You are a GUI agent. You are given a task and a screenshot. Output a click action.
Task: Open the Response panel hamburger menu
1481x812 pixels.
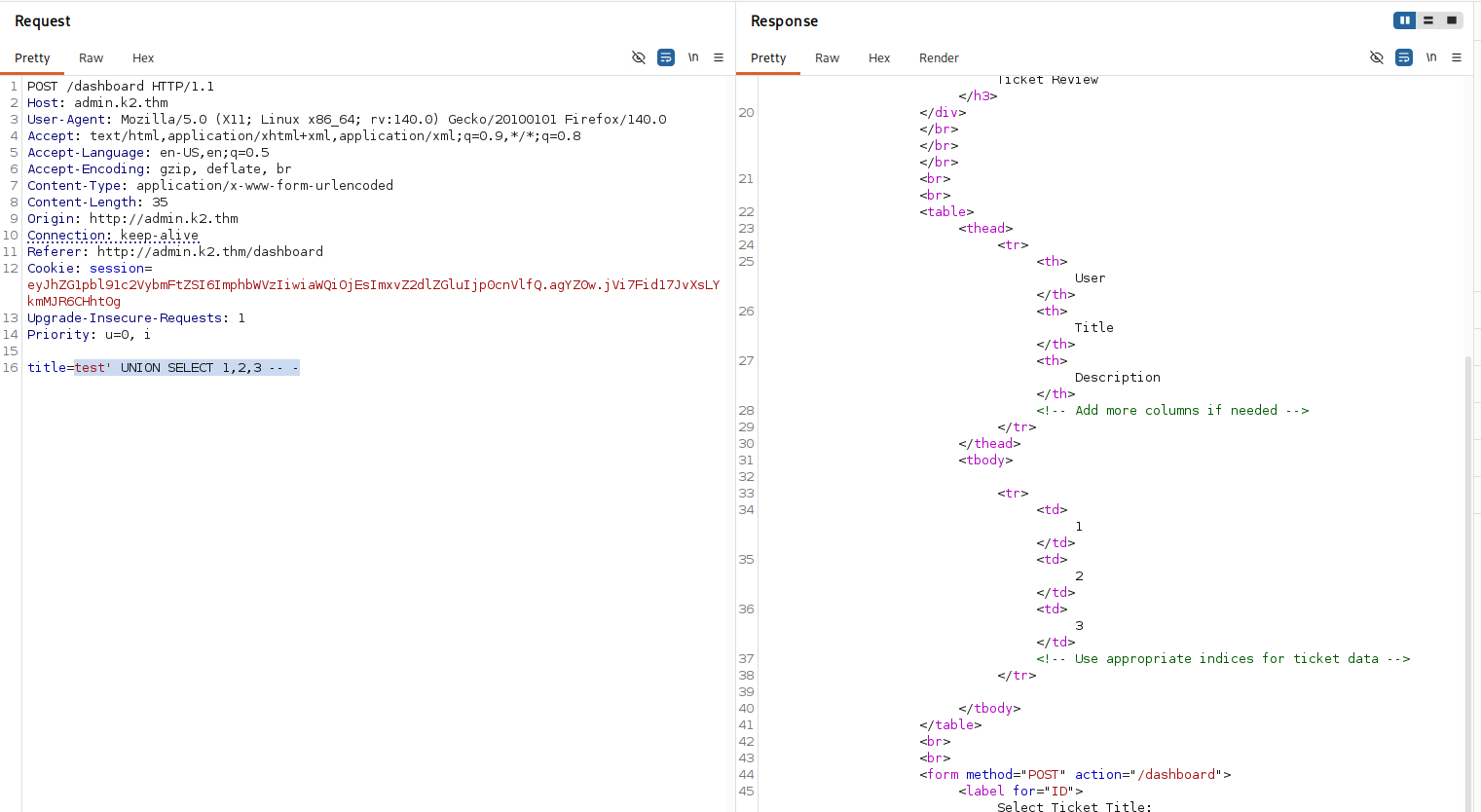tap(1457, 57)
